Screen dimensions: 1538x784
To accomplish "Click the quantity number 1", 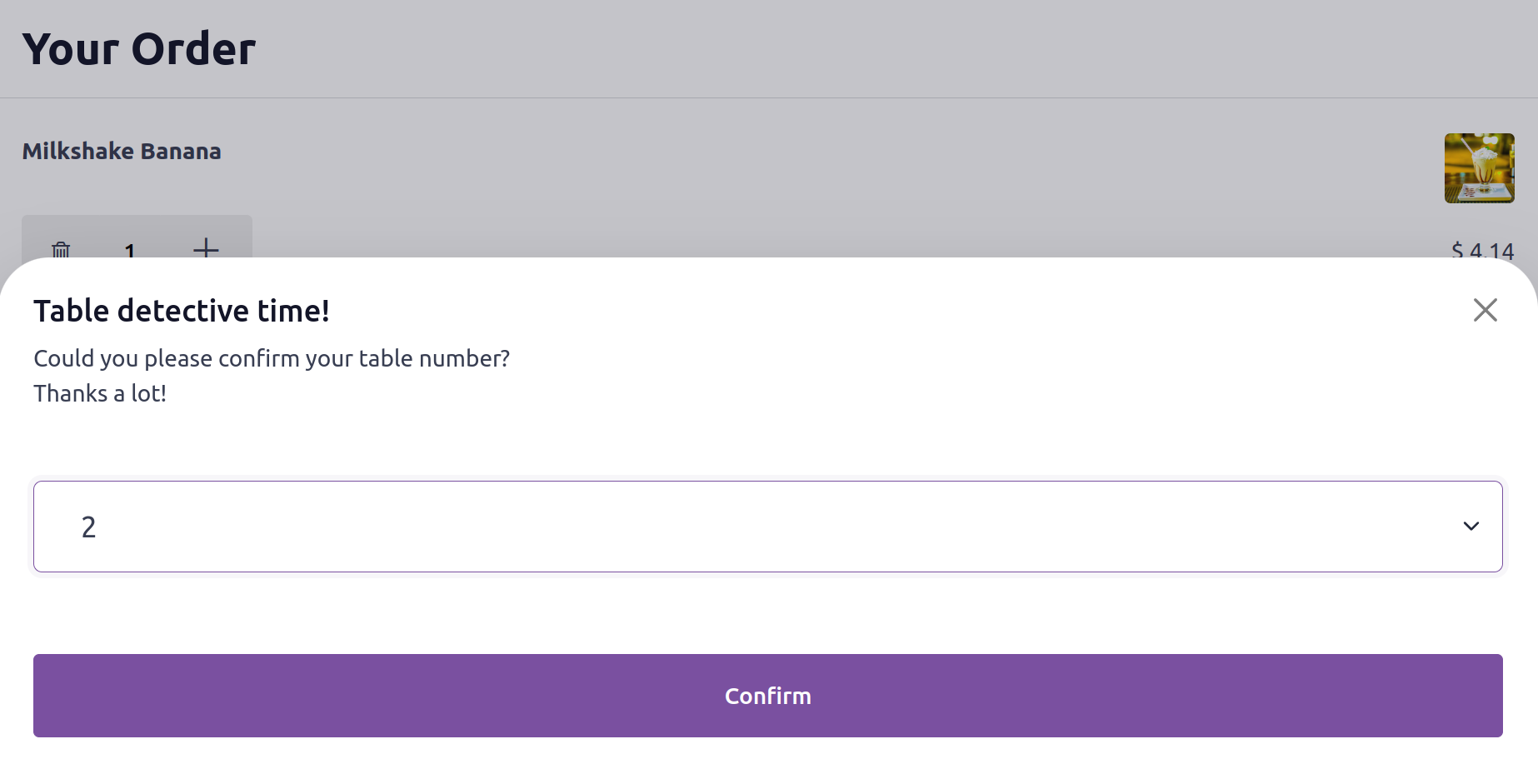I will click(x=130, y=250).
